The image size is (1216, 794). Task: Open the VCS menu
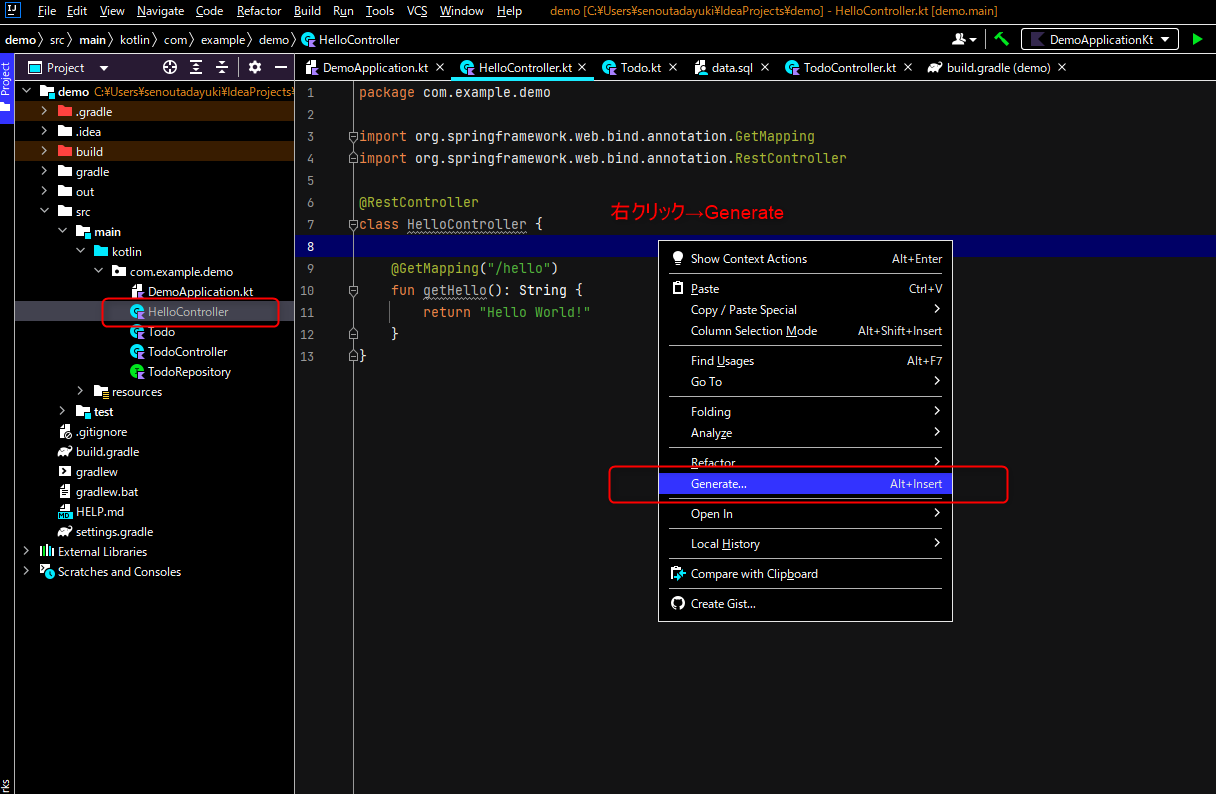tap(417, 11)
